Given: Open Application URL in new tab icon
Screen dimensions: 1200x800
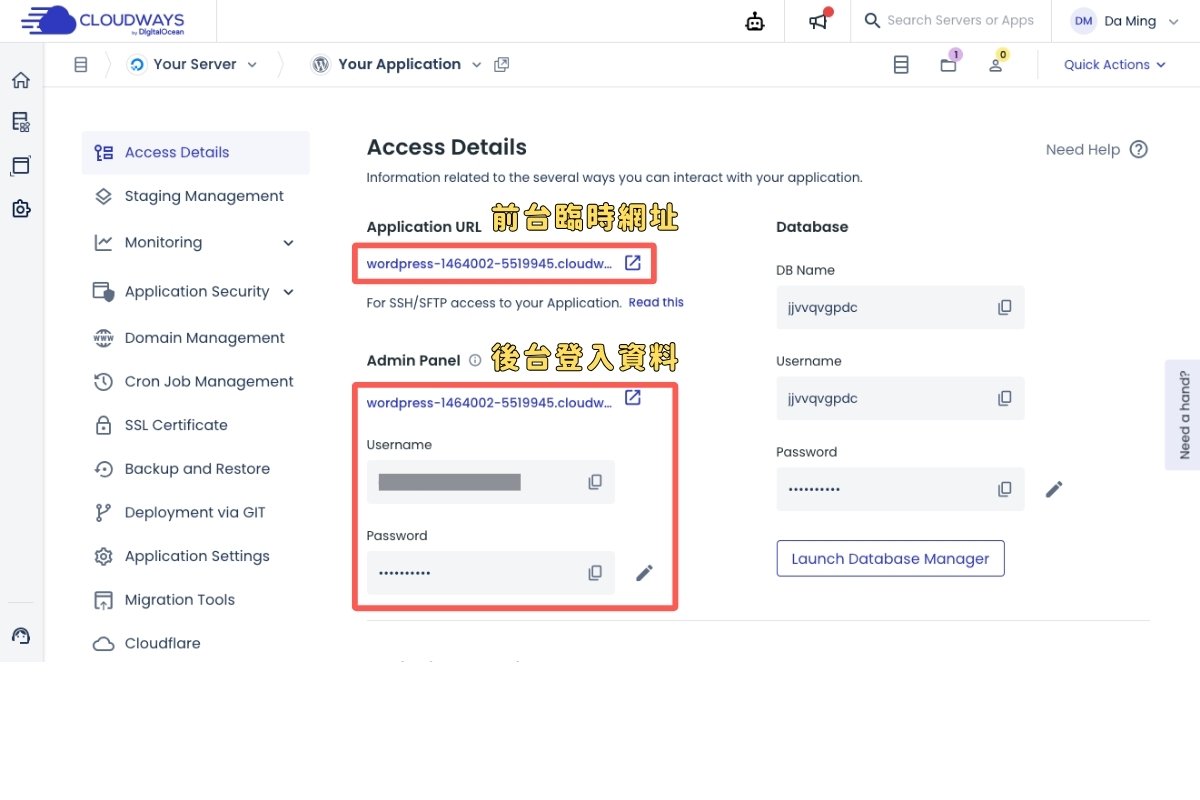Looking at the screenshot, I should click(x=633, y=263).
